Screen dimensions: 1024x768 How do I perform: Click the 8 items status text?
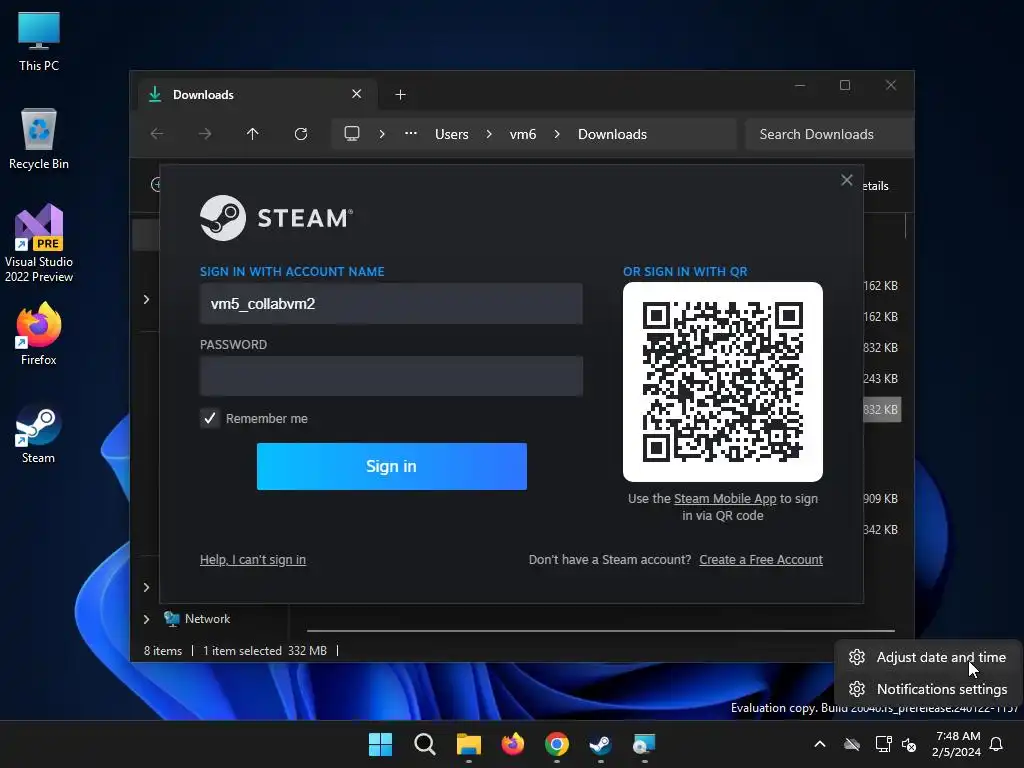(163, 650)
